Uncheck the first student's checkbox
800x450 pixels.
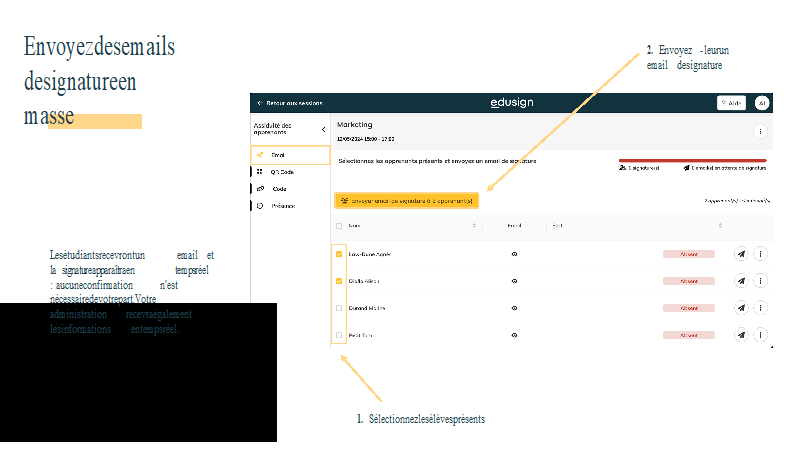click(339, 254)
